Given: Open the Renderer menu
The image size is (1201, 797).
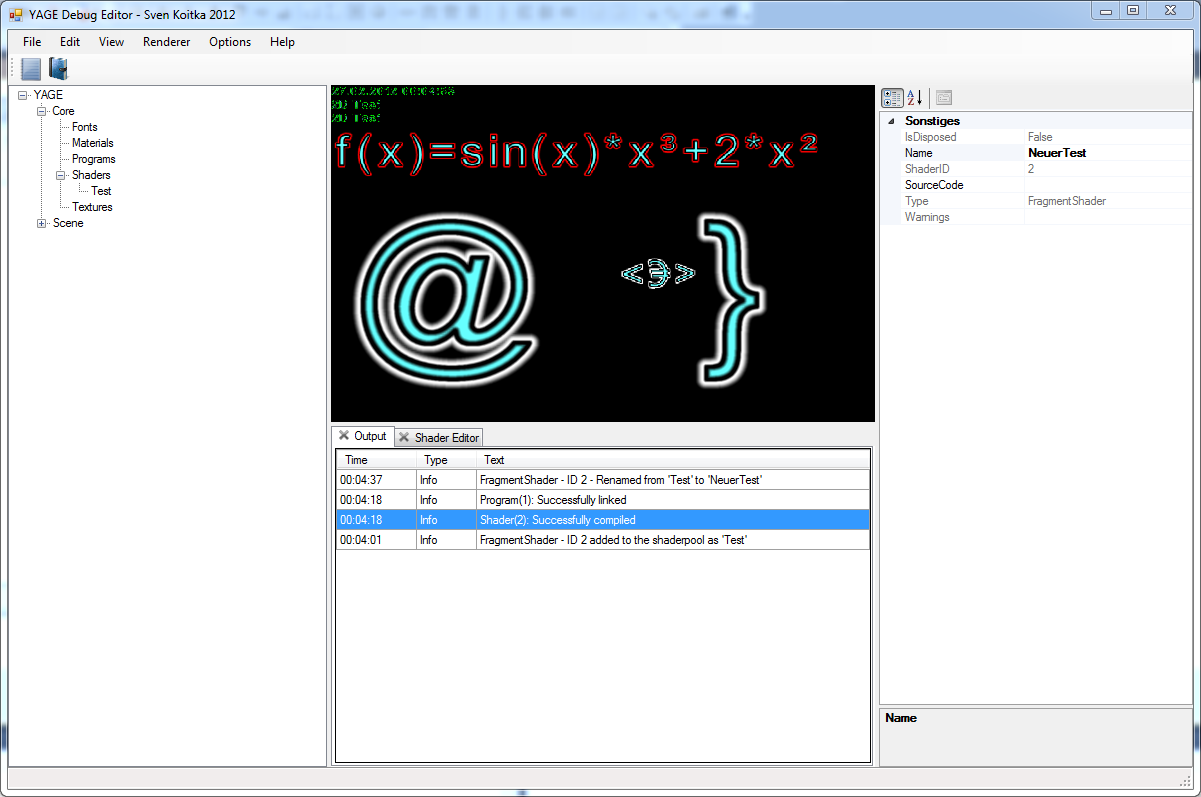Looking at the screenshot, I should click(x=166, y=42).
